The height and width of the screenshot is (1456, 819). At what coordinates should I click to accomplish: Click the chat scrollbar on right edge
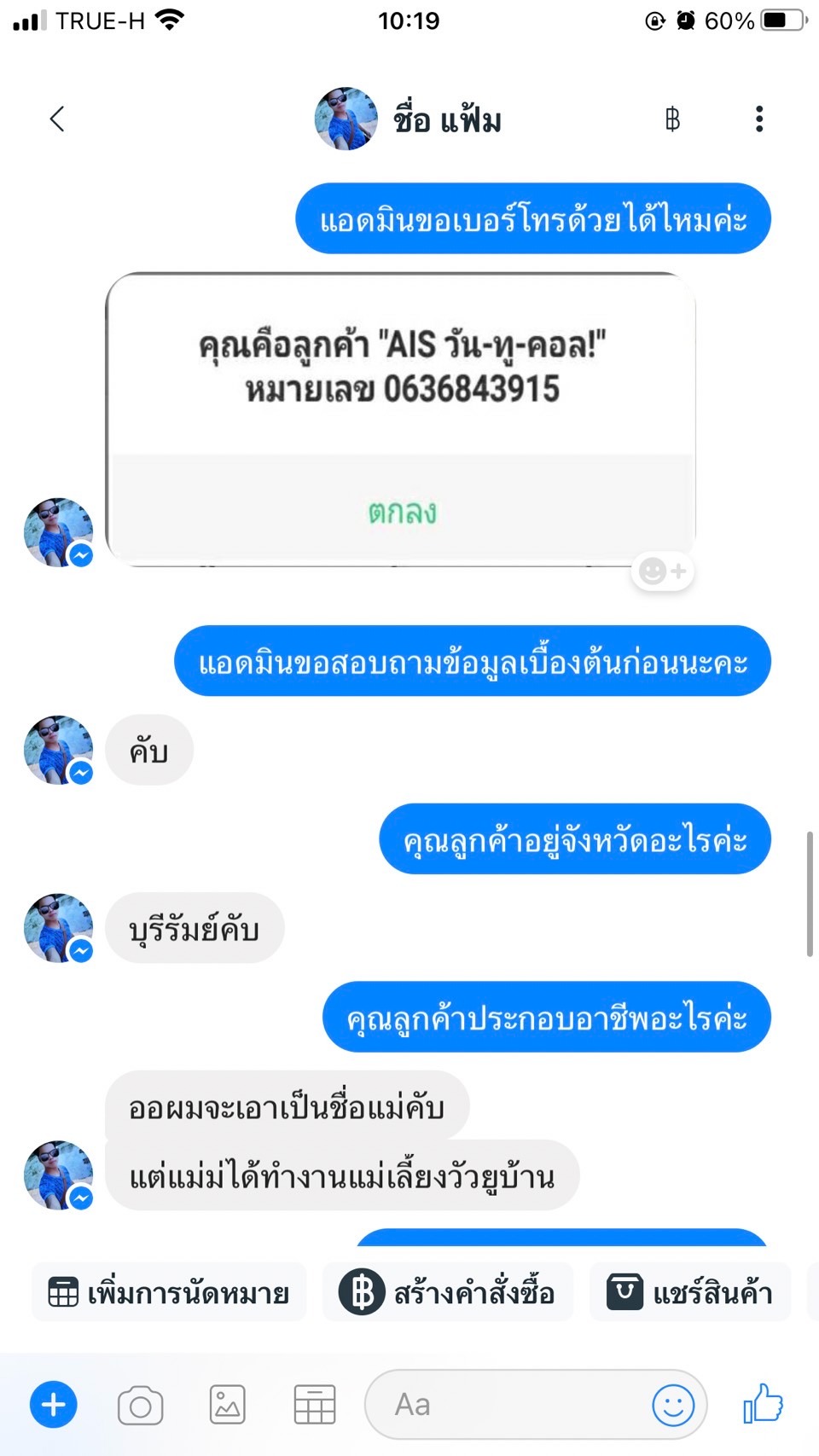(810, 894)
